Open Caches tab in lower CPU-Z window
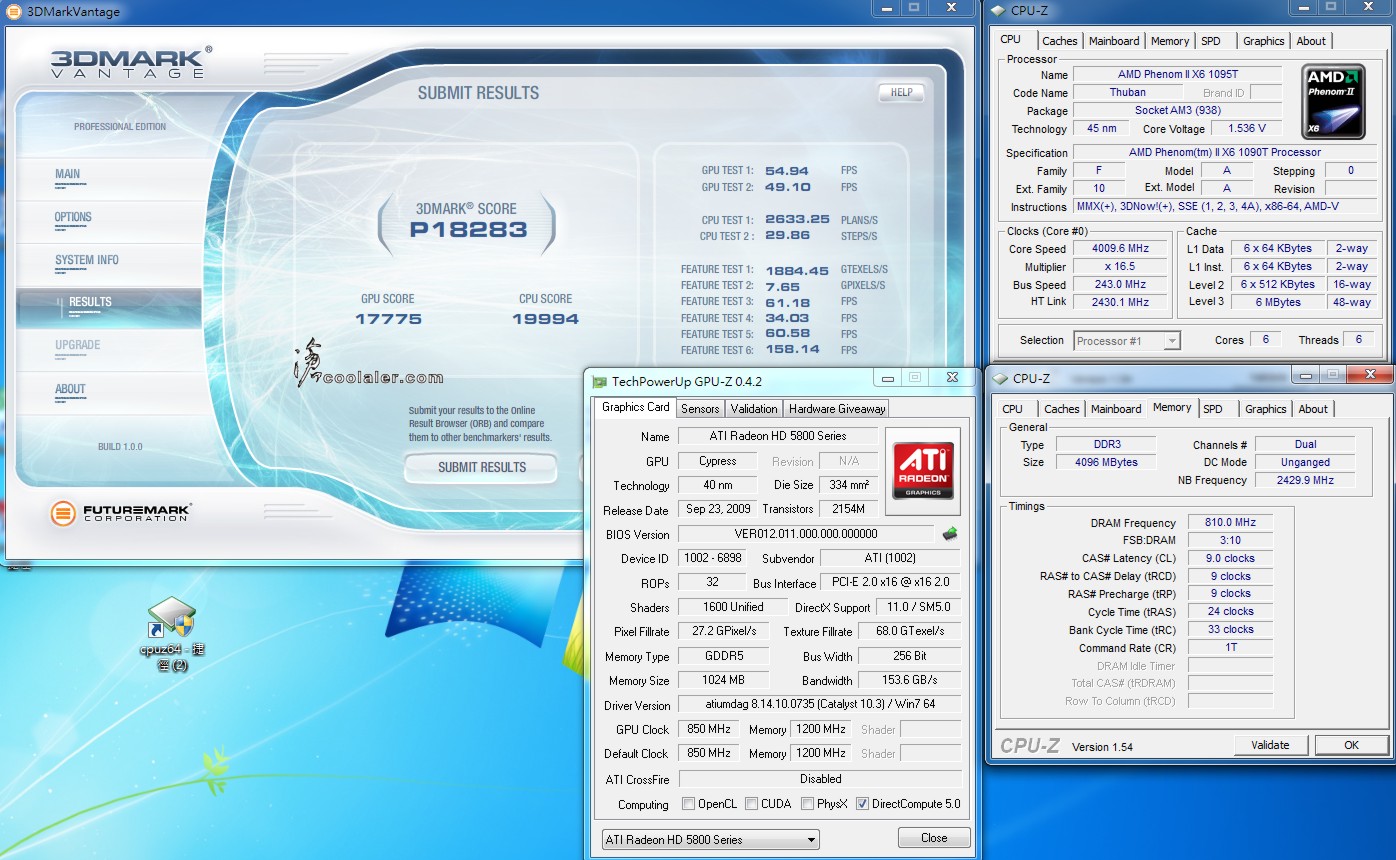Viewport: 1396px width, 860px height. [x=1062, y=409]
